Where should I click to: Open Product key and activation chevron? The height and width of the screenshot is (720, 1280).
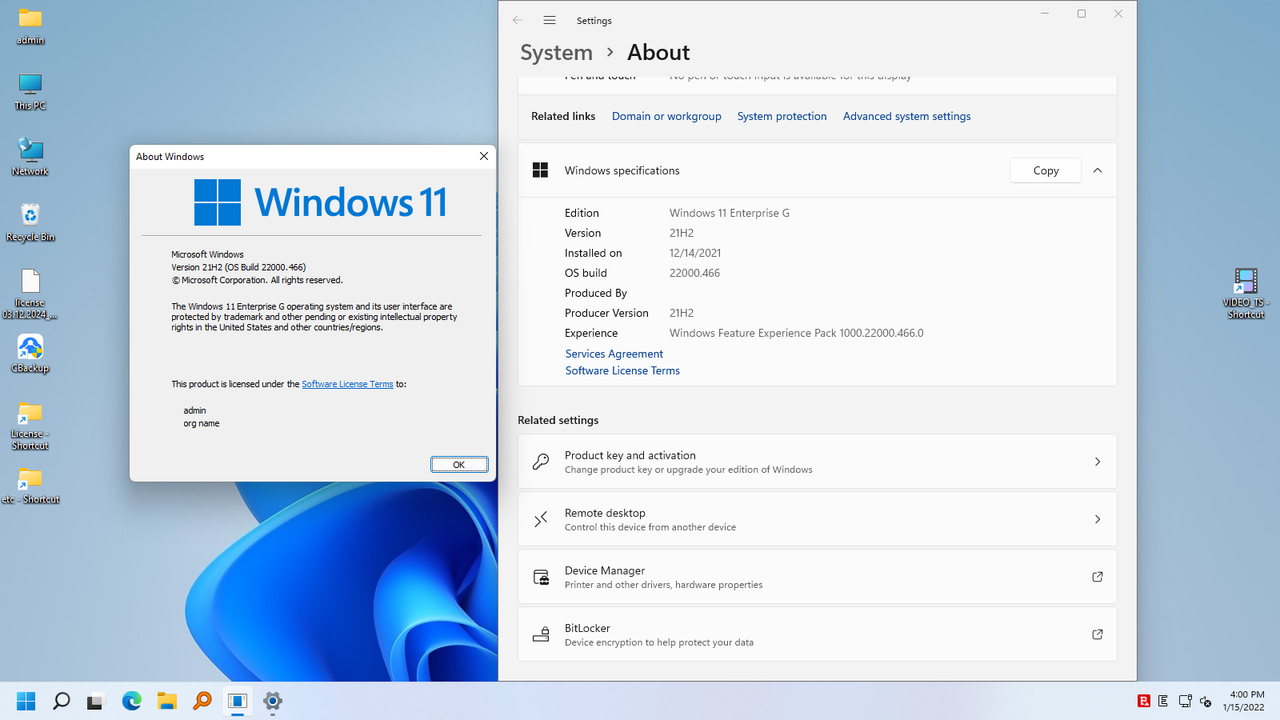pos(1097,462)
